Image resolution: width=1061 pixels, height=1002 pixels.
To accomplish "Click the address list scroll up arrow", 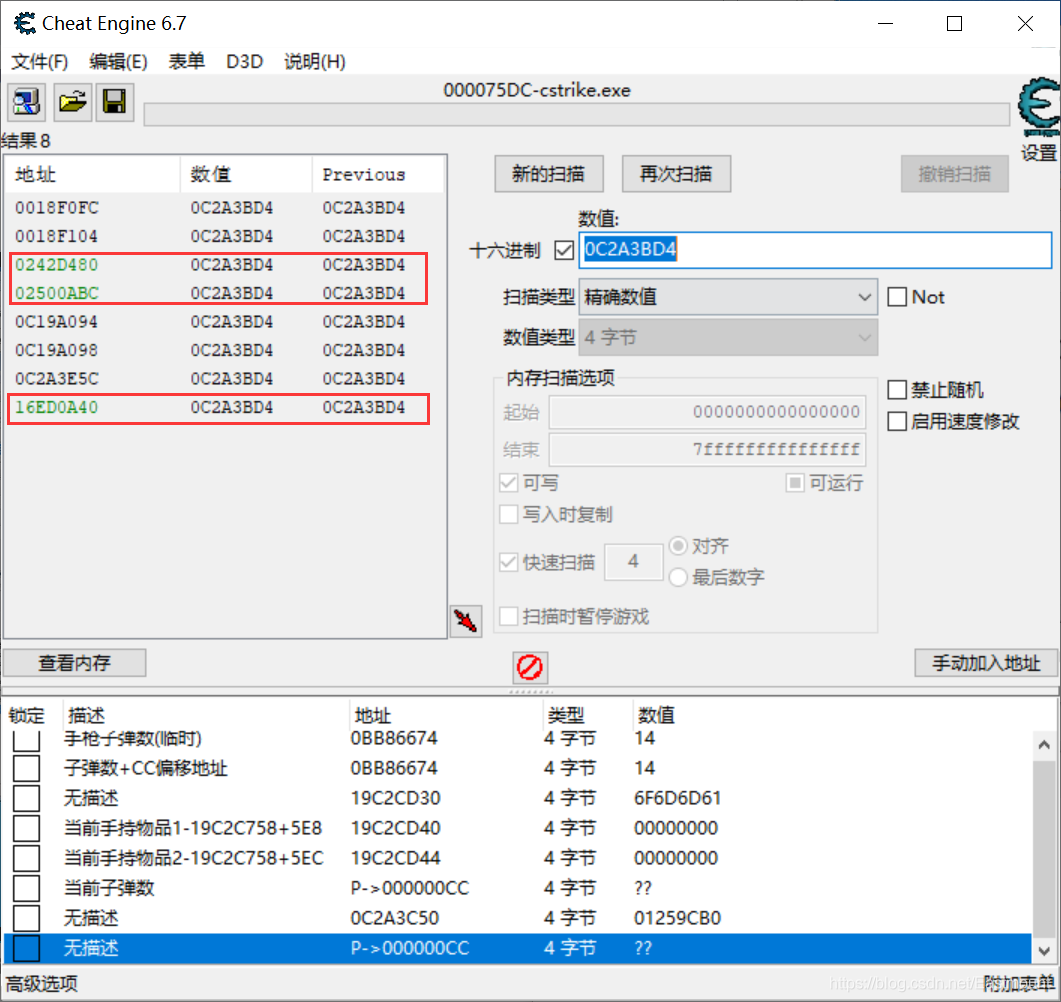I will coord(1043,745).
